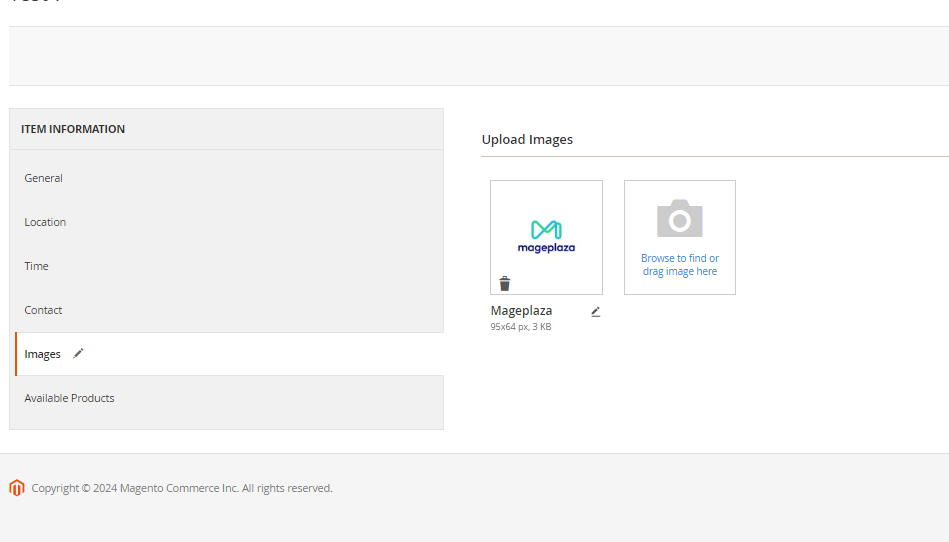
Task: Delete the Mageplaza image using trash icon
Action: pyautogui.click(x=505, y=284)
